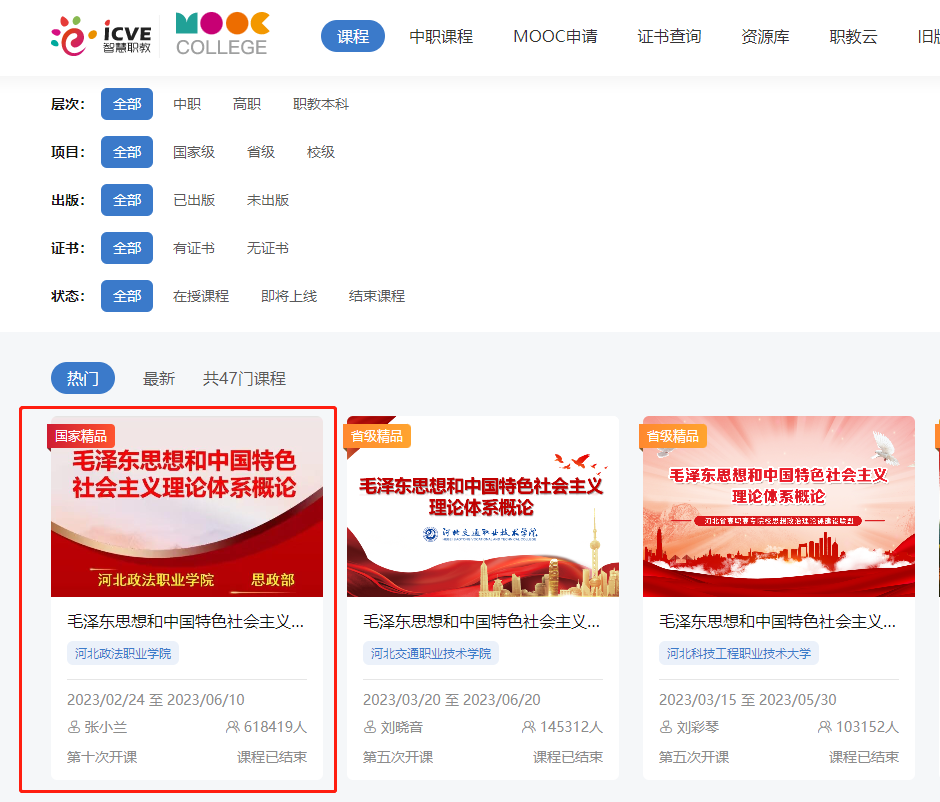This screenshot has height=802, width=940.
Task: Switch to the 最新 sort tab
Action: point(159,378)
